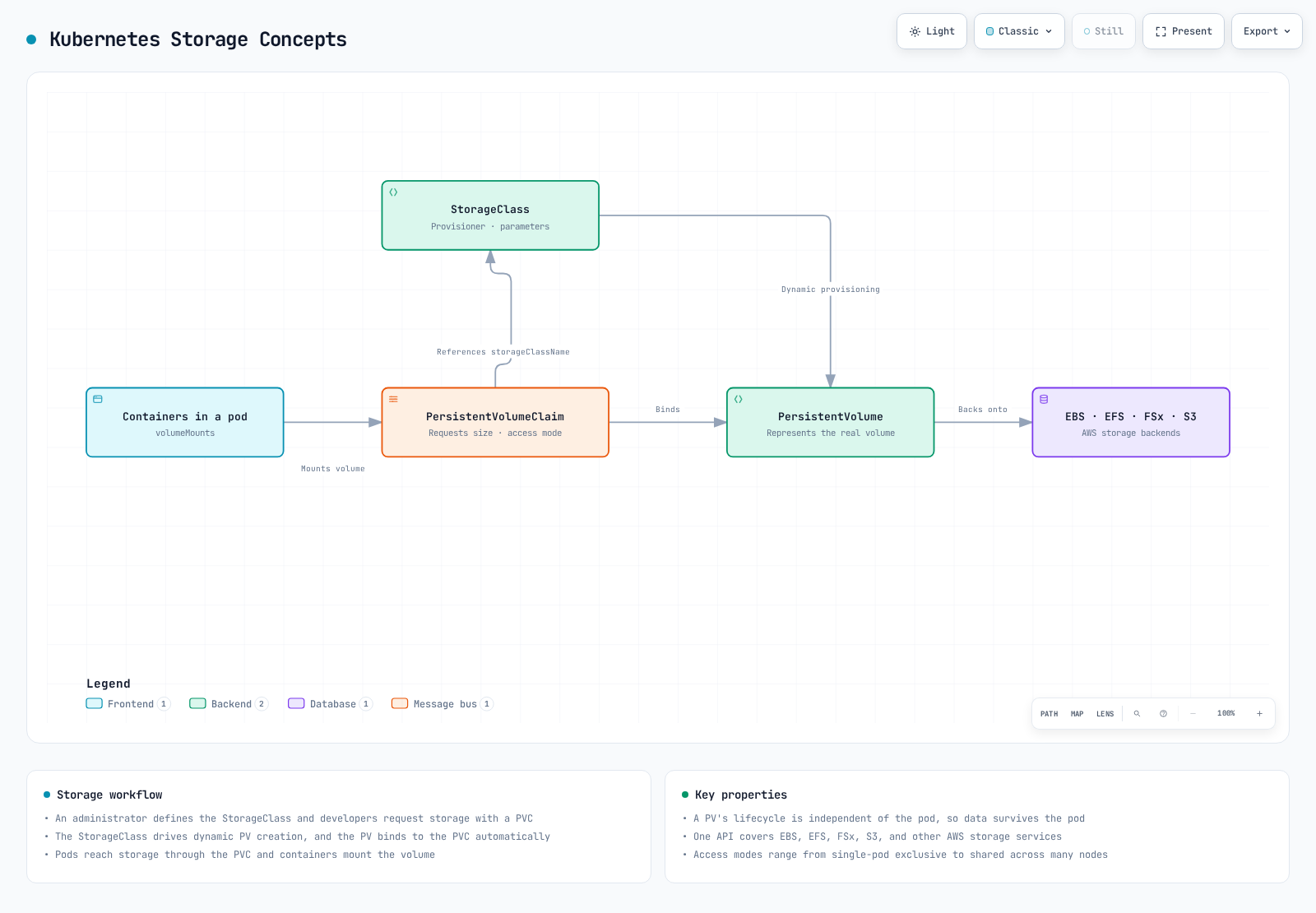Select the StorageClass node
Image resolution: width=1316 pixels, height=913 pixels.
pyautogui.click(x=490, y=216)
